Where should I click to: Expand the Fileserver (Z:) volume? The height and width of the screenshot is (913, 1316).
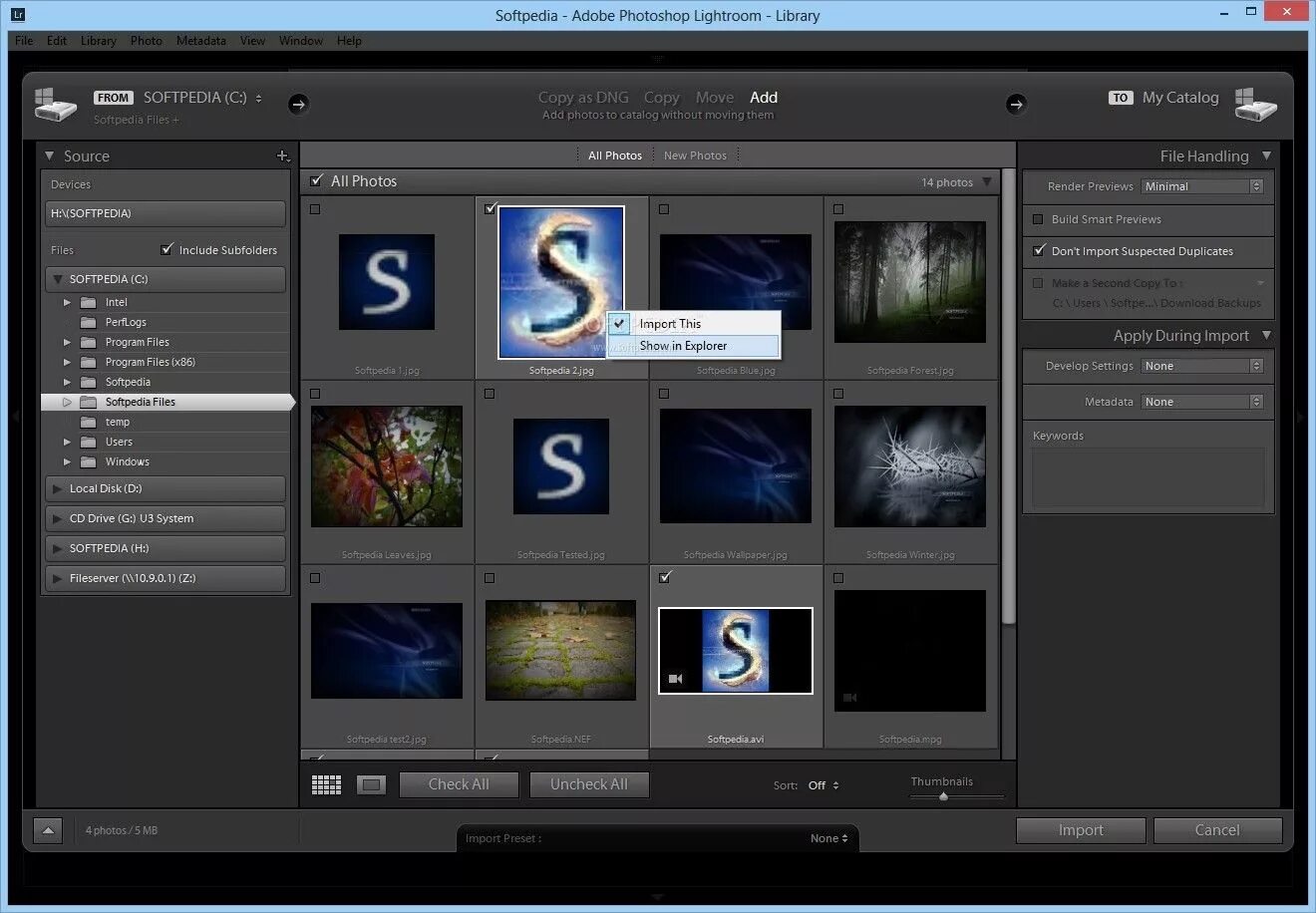pyautogui.click(x=57, y=578)
